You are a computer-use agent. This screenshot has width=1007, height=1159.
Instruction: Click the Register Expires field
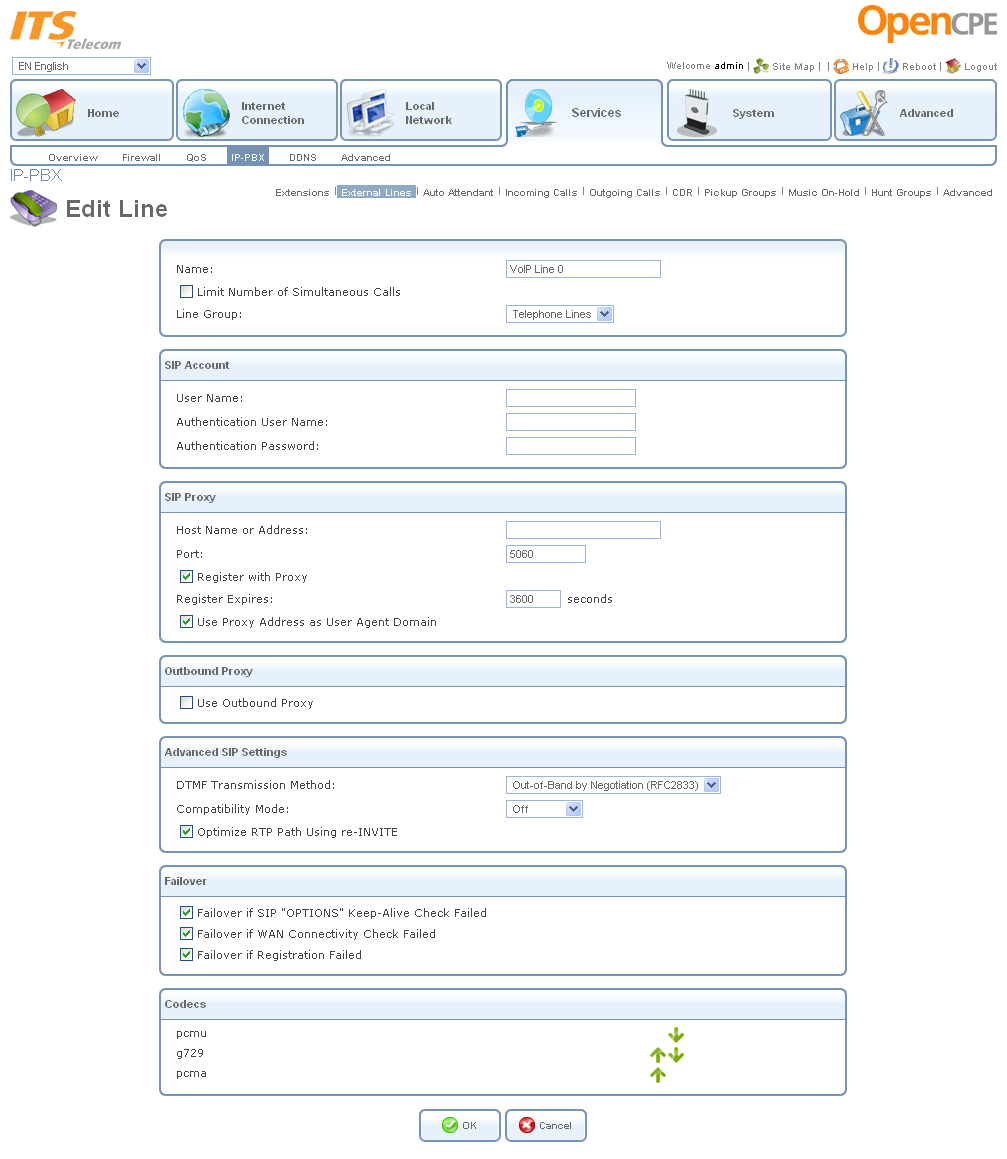click(533, 599)
